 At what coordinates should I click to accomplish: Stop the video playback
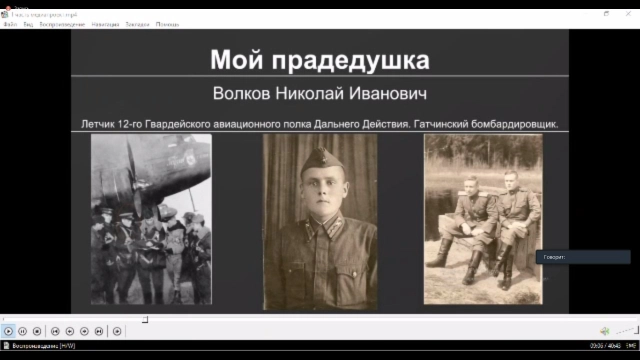pyautogui.click(x=37, y=331)
